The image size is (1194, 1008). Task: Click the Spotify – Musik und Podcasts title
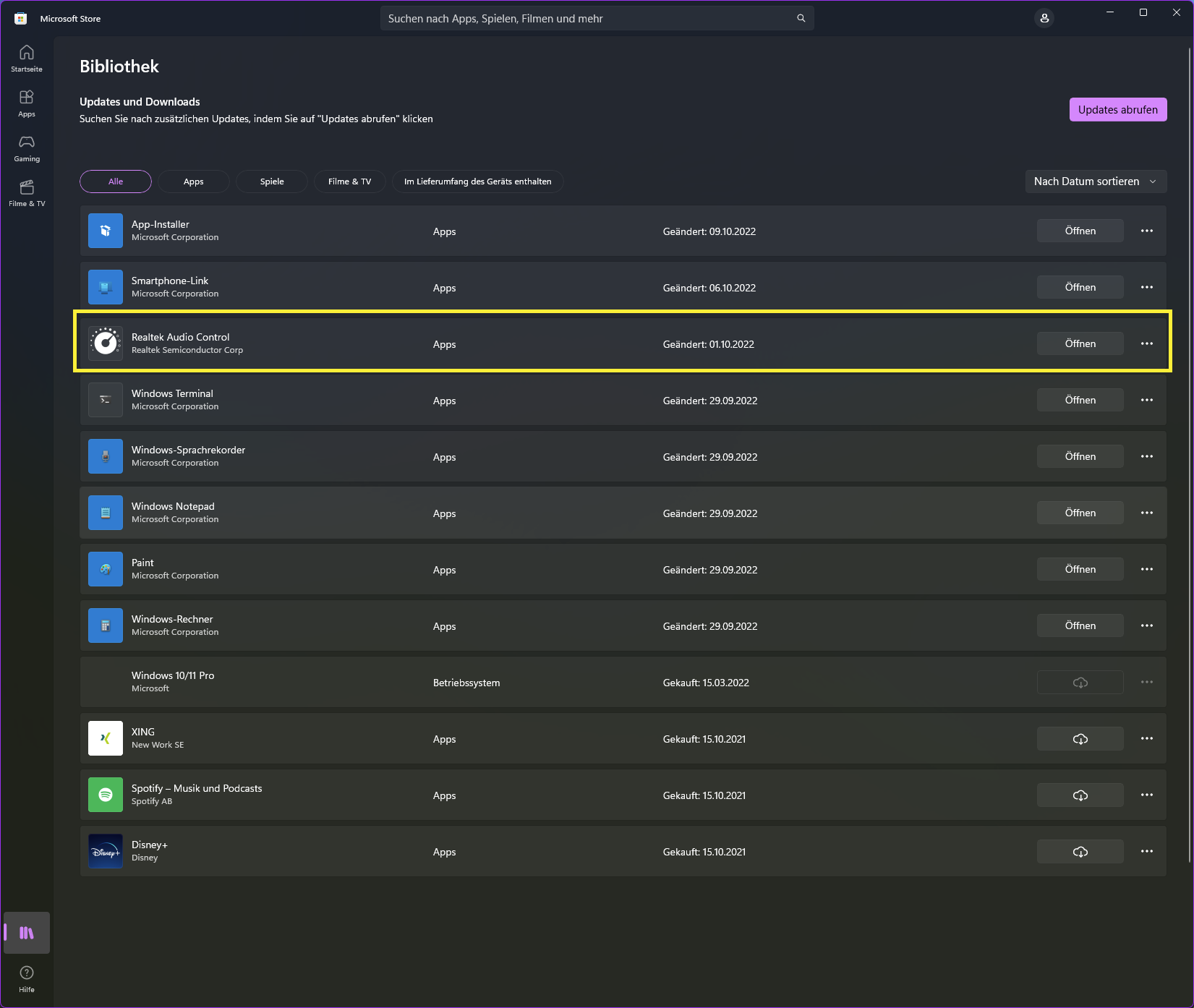coord(197,788)
